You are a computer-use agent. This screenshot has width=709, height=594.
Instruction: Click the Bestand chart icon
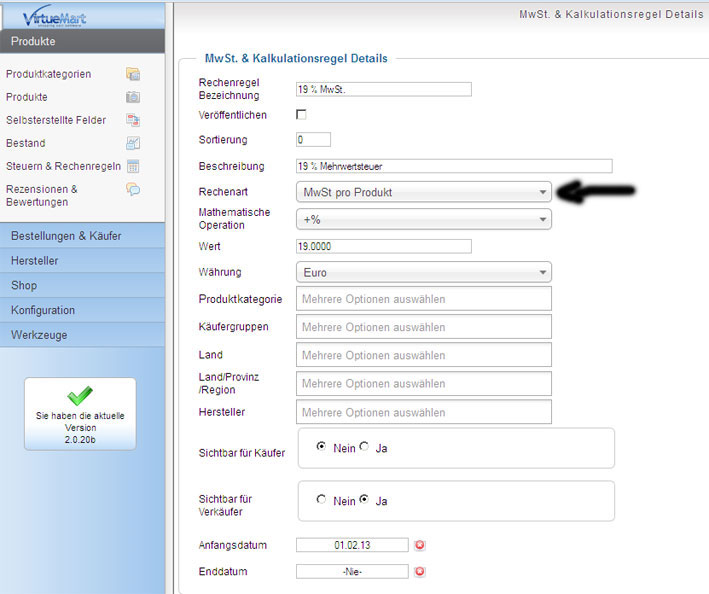pos(132,143)
